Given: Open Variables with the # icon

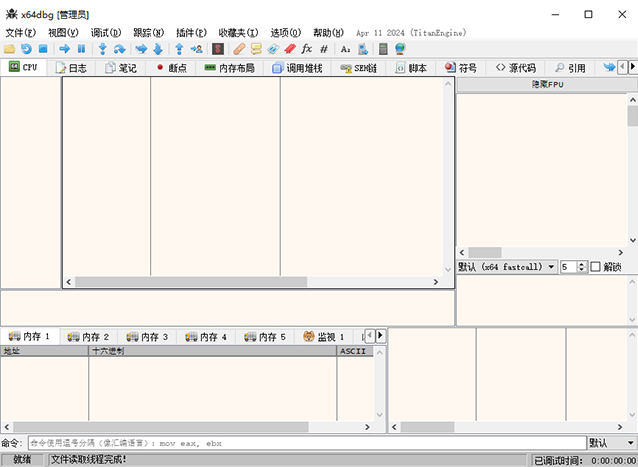Looking at the screenshot, I should pos(324,49).
